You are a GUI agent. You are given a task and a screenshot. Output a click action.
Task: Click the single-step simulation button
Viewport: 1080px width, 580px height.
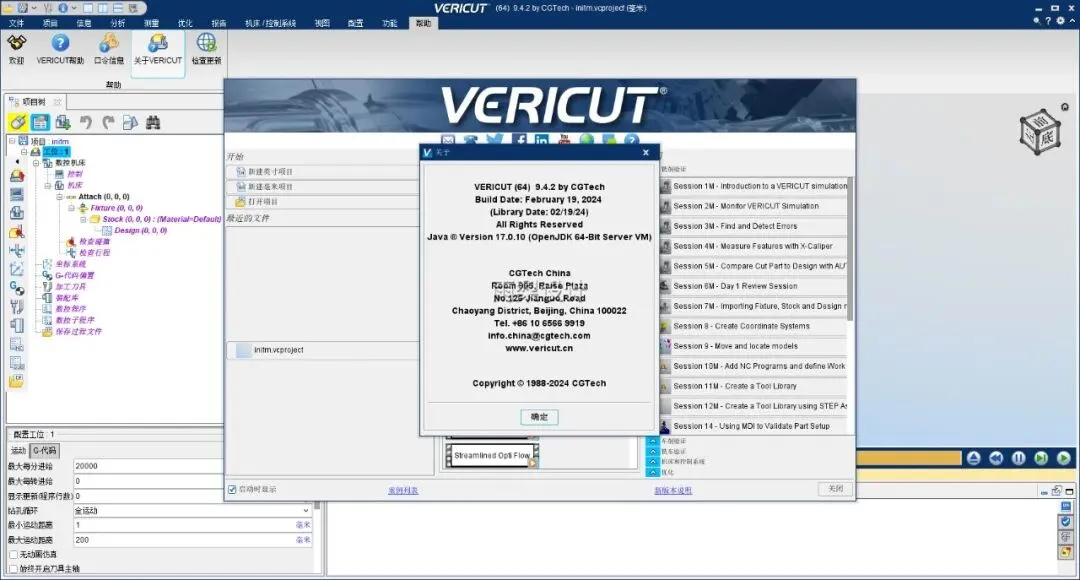tap(1041, 458)
